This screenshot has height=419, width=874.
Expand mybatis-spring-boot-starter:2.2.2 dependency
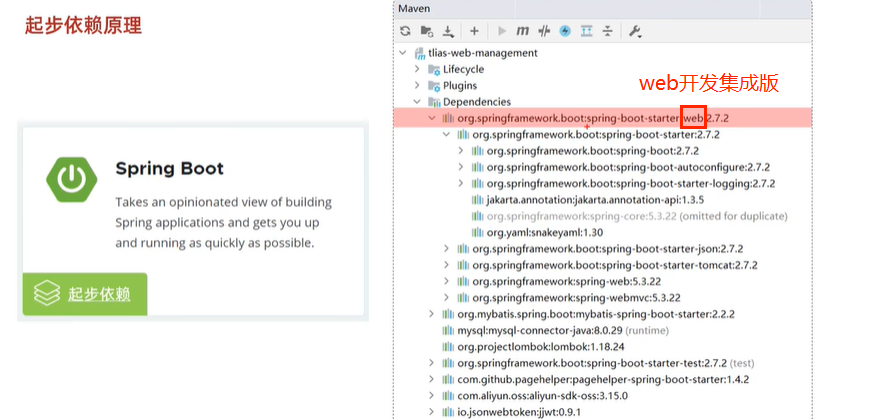point(431,314)
